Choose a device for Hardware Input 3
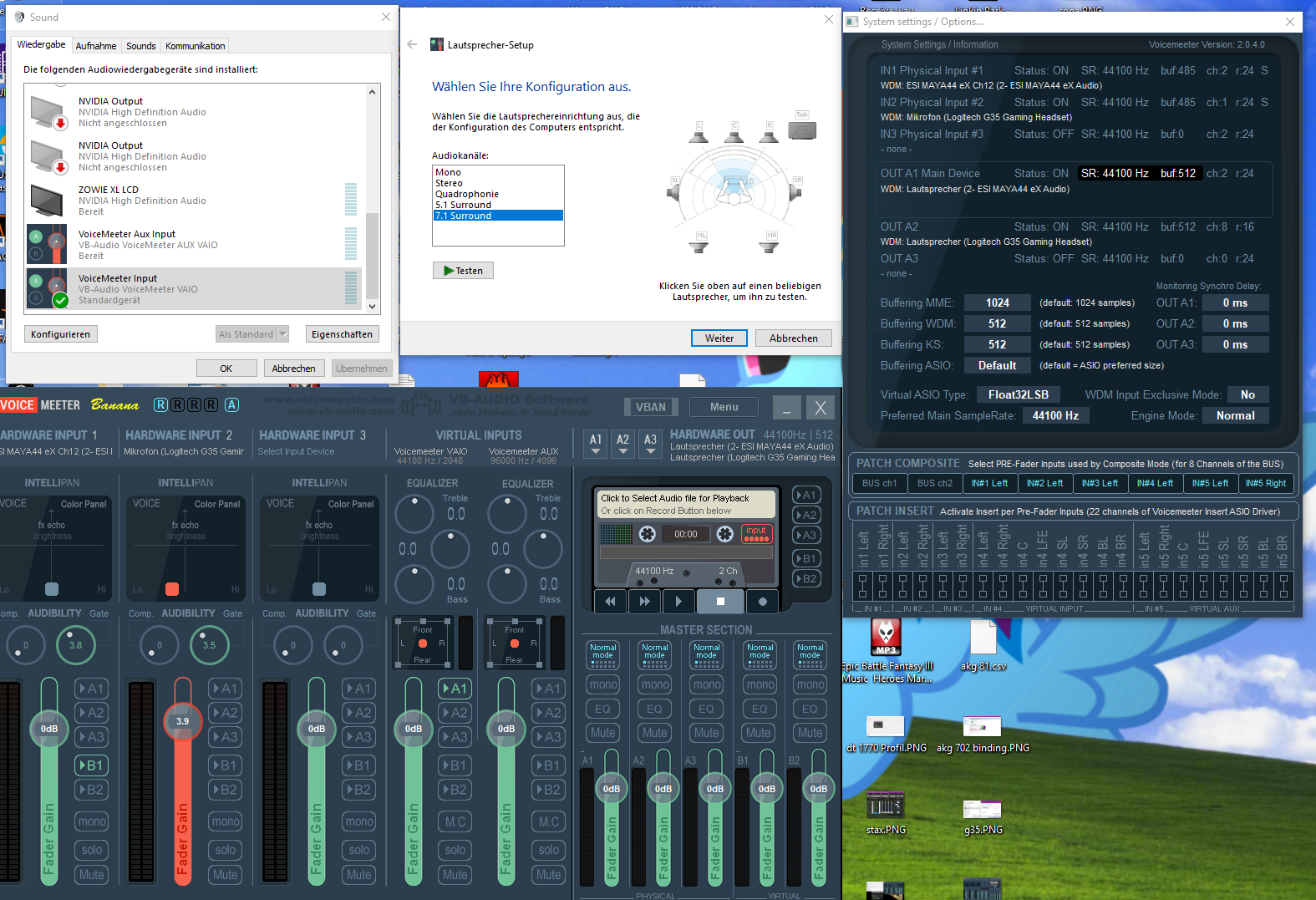Screen dimensions: 1316x900 pyautogui.click(x=296, y=452)
